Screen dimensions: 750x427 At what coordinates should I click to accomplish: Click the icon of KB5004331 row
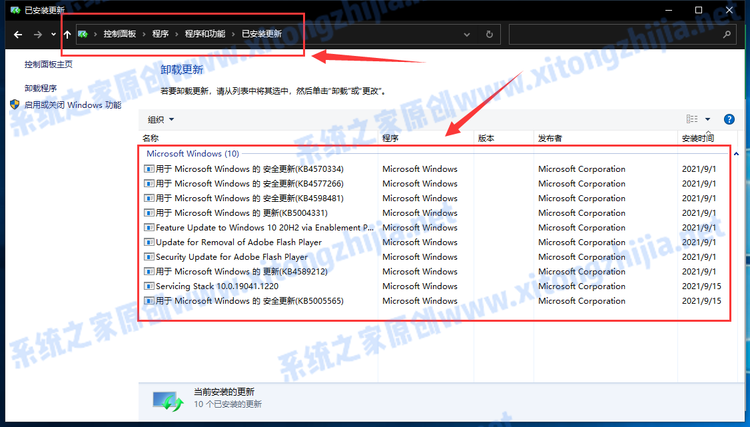coord(149,213)
